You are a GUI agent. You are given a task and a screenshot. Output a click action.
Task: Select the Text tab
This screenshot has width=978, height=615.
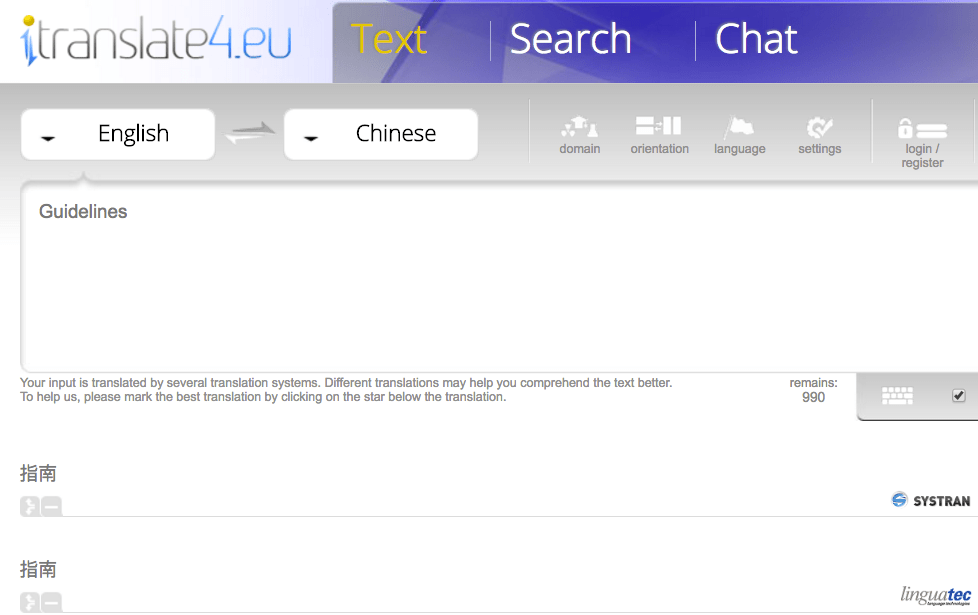(x=389, y=40)
